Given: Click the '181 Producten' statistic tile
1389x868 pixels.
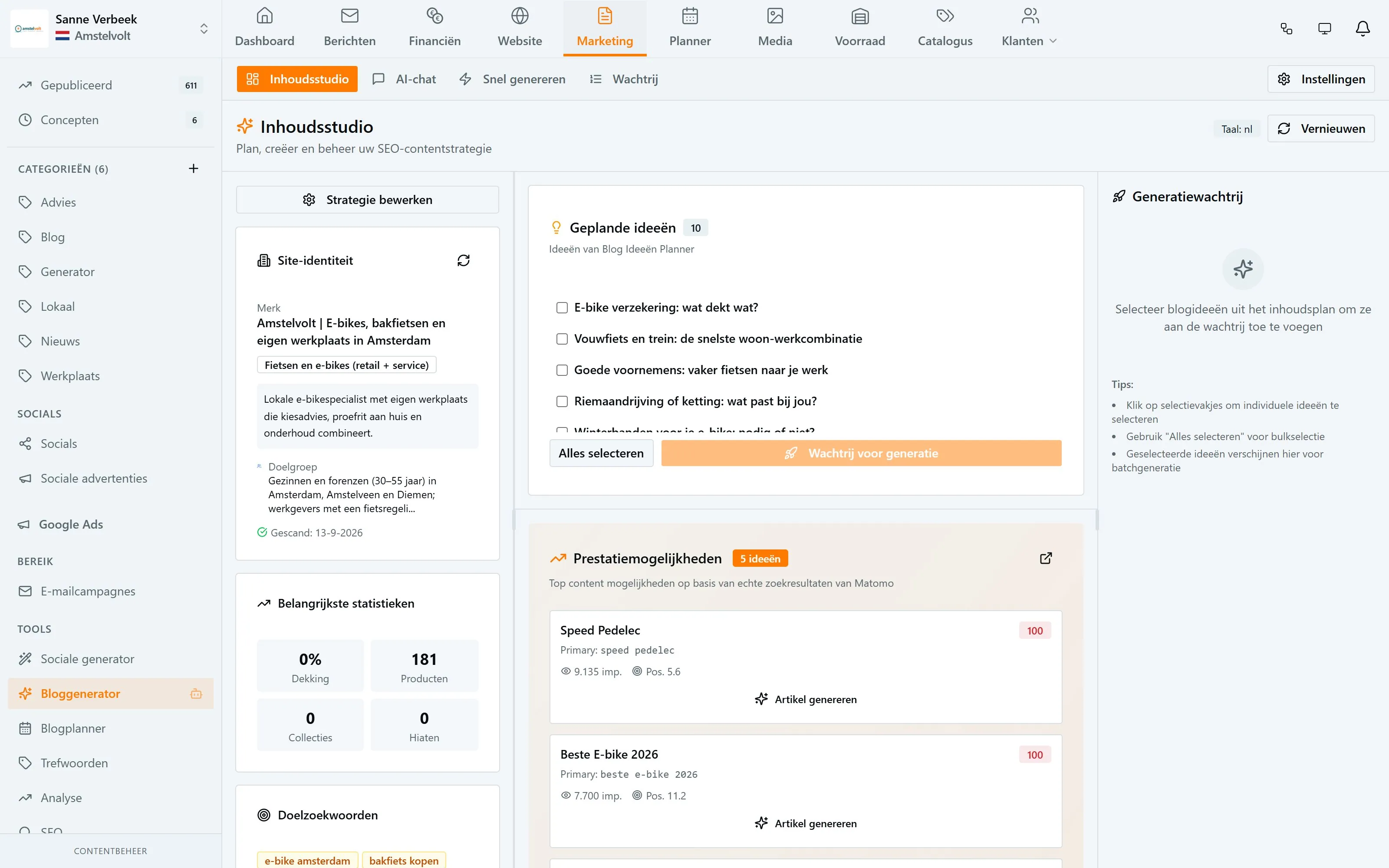Looking at the screenshot, I should [424, 666].
